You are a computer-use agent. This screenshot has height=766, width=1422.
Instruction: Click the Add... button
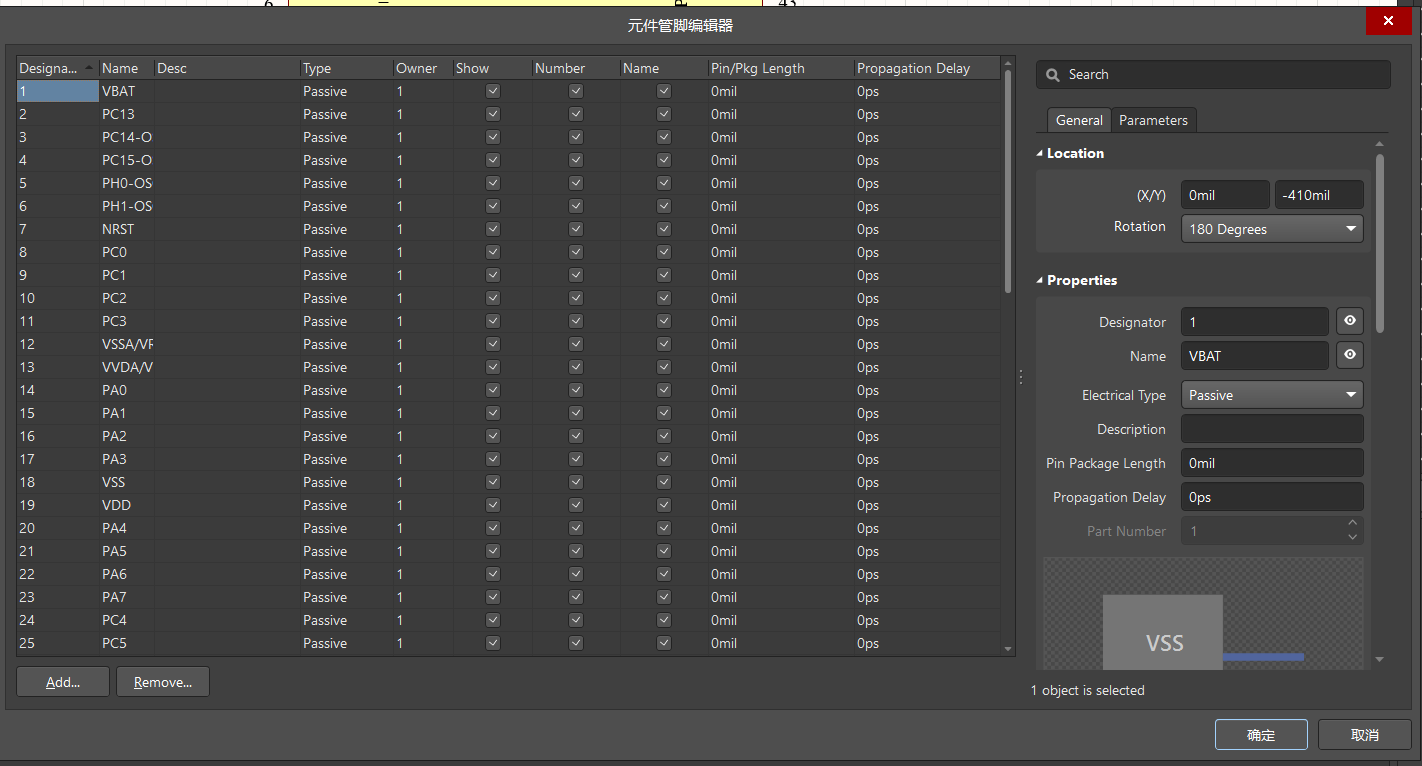click(63, 682)
